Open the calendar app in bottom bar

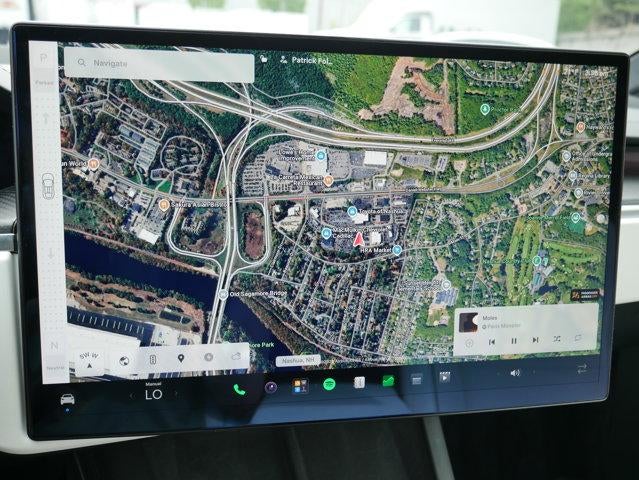(416, 379)
